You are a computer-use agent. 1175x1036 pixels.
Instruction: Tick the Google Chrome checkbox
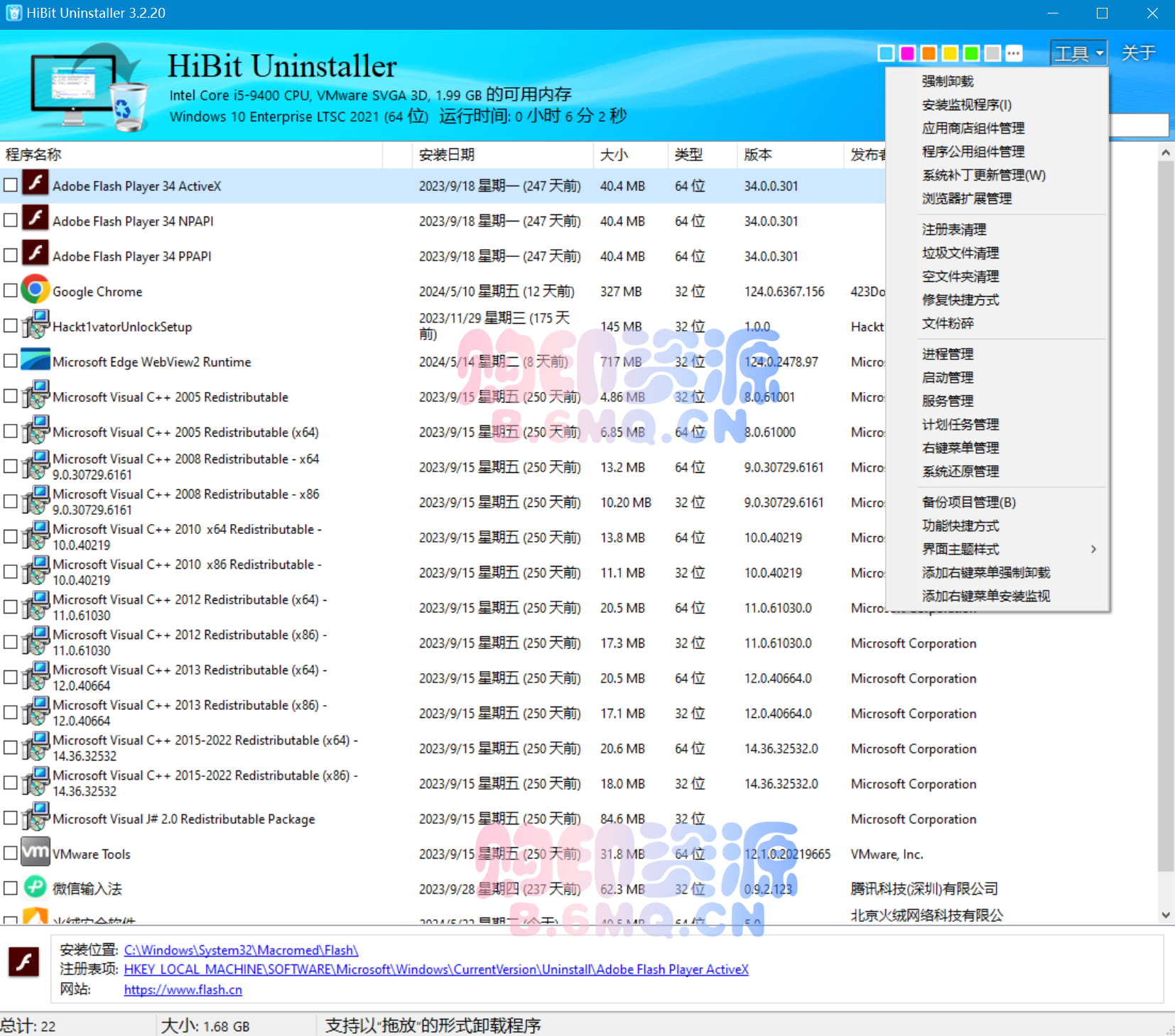coord(11,290)
